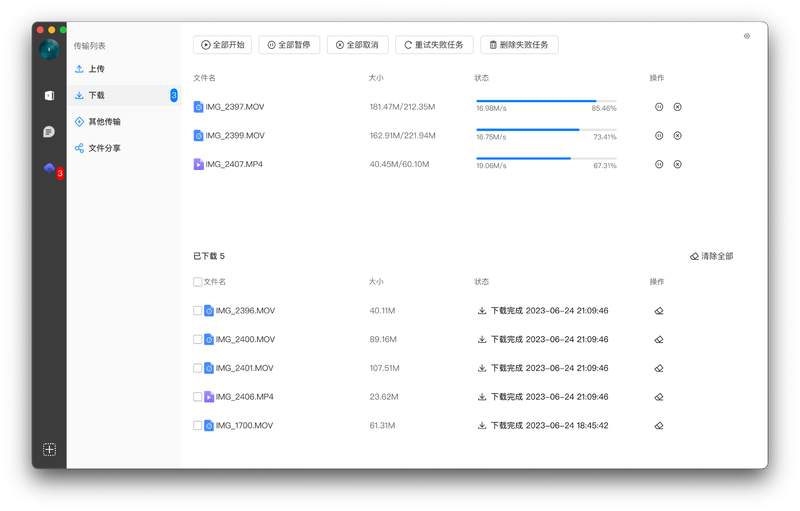800x511 pixels.
Task: Click percentage 73.41% of IMG_2399.MOV
Action: [x=605, y=137]
